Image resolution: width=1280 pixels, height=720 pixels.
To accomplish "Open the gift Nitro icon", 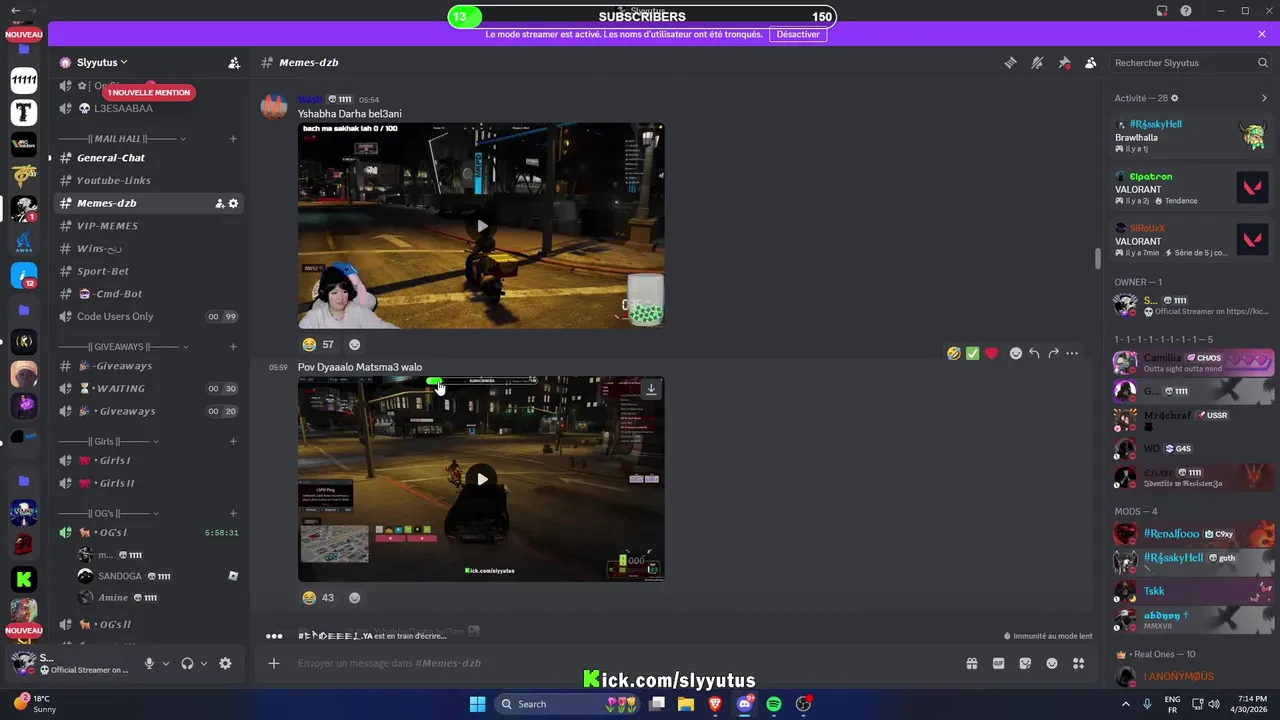I will (x=971, y=663).
